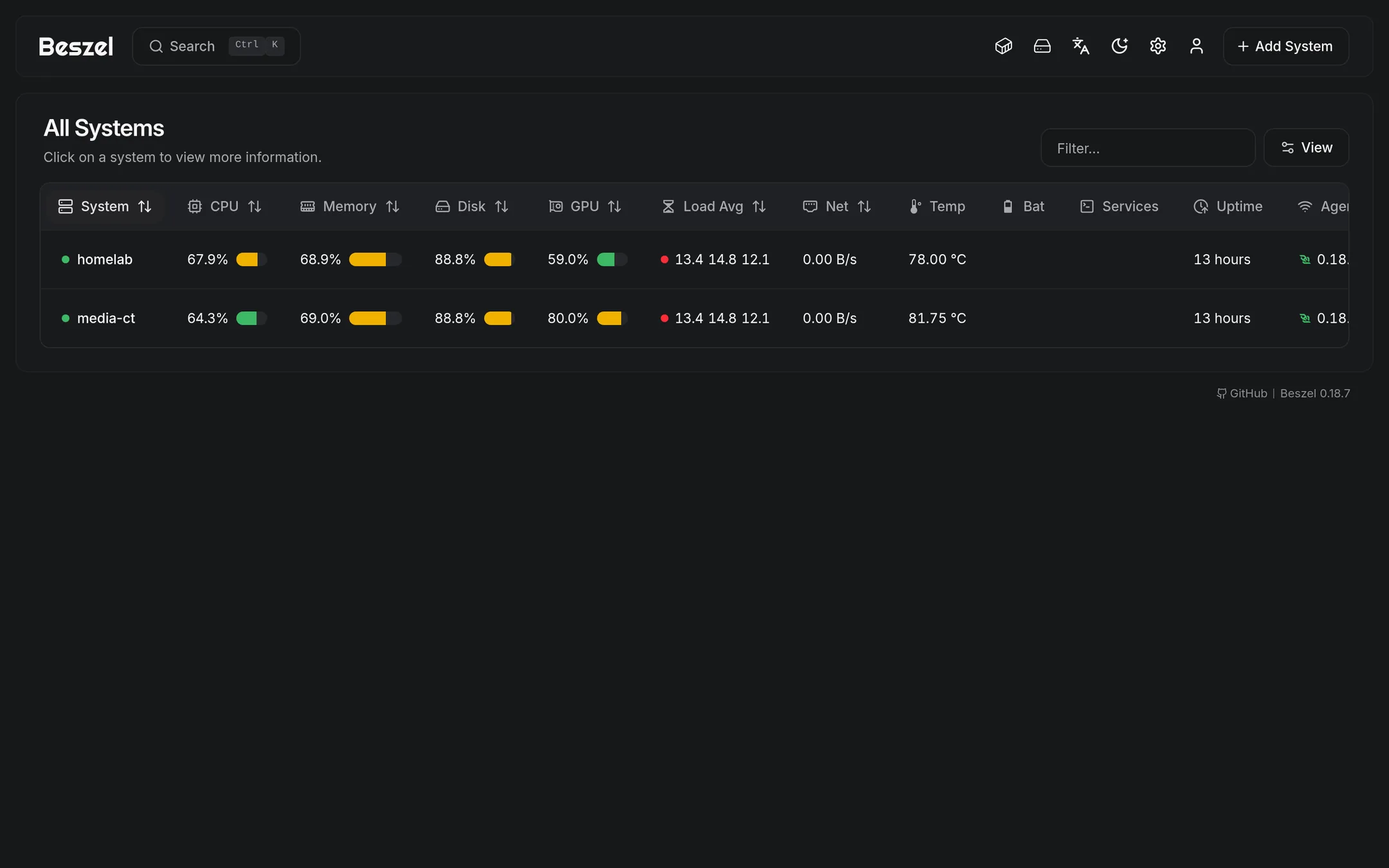Viewport: 1389px width, 868px height.
Task: Click homelab memory 68.9% value
Action: (320, 260)
